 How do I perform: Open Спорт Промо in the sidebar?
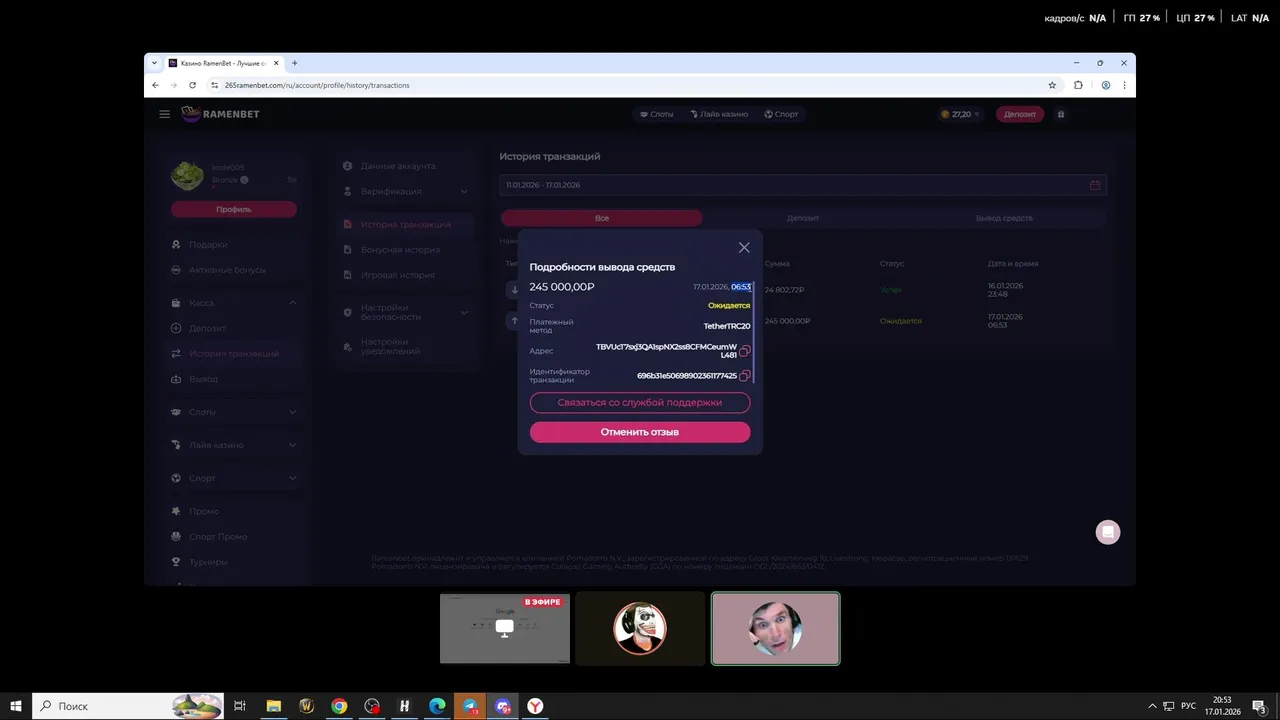(217, 537)
